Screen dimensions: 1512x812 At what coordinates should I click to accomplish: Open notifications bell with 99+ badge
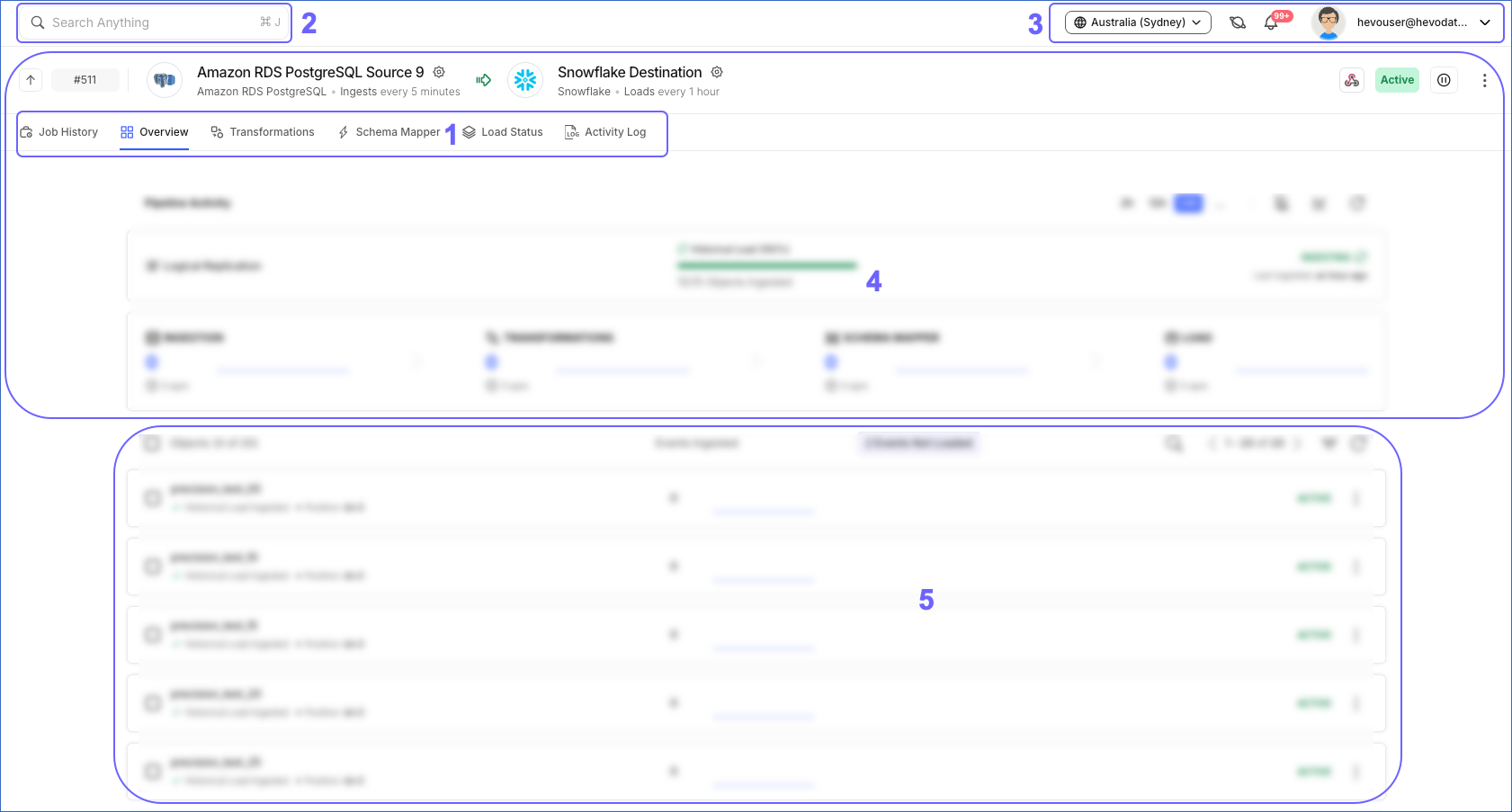[1271, 22]
